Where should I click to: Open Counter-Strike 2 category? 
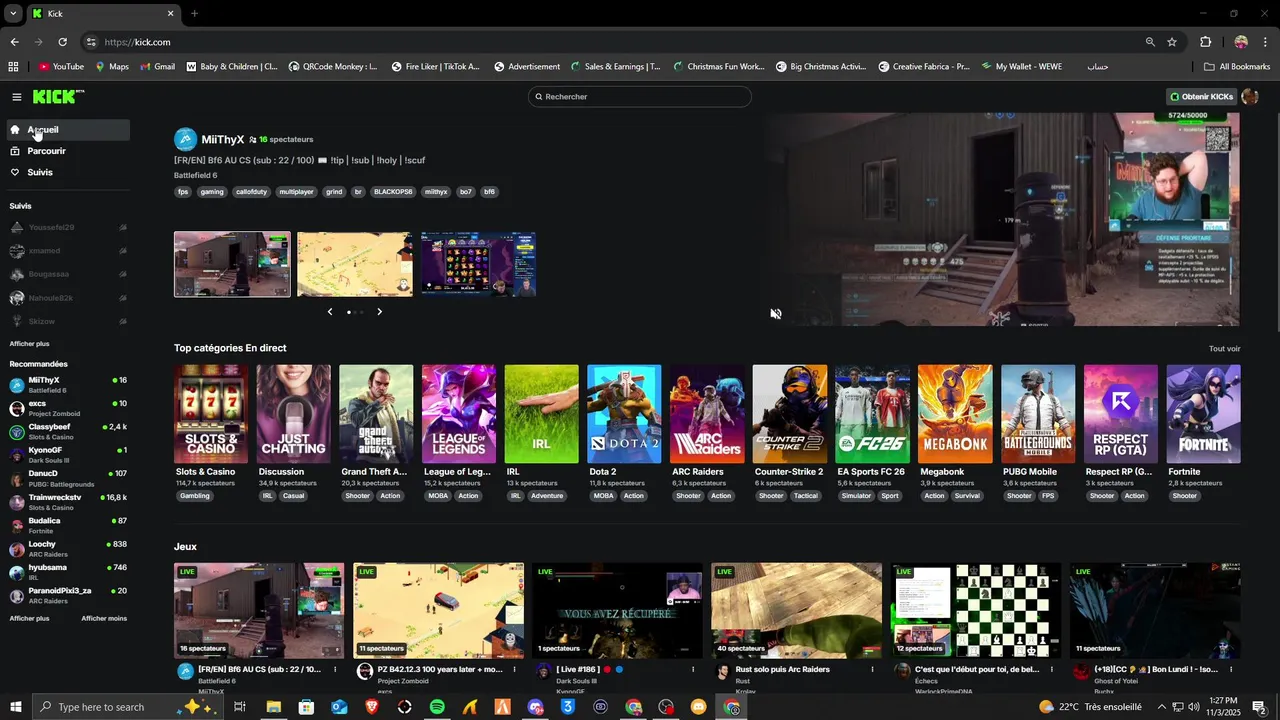coord(790,414)
